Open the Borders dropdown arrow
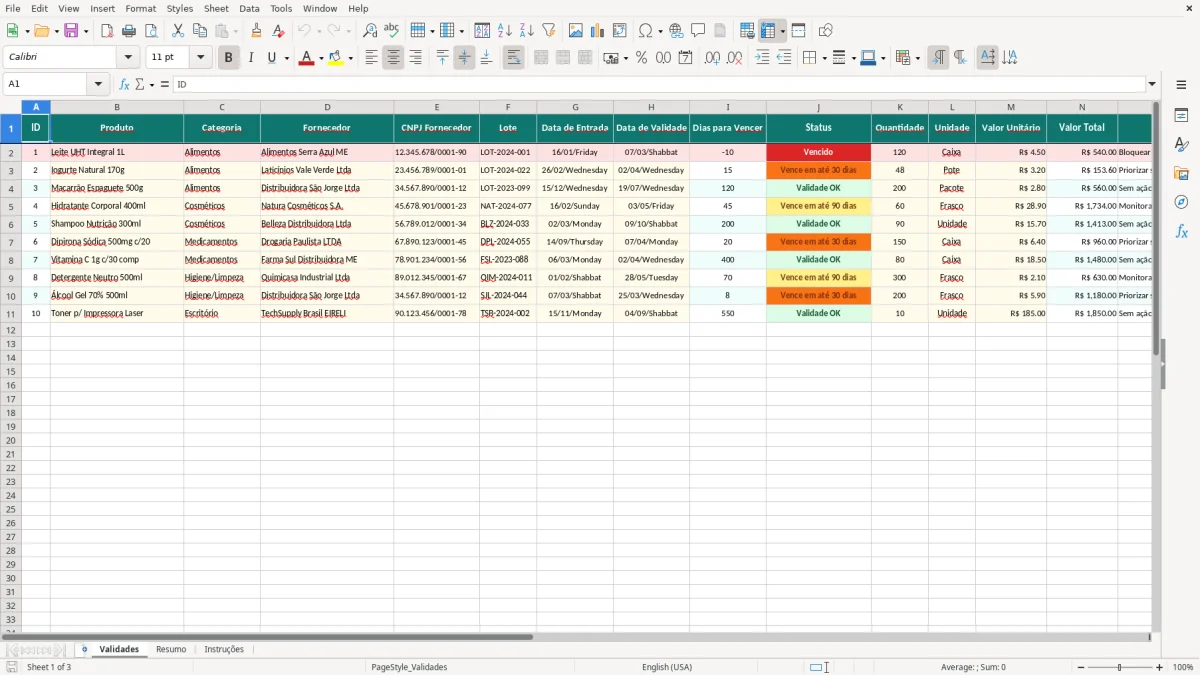Viewport: 1200px width, 675px height. click(x=824, y=58)
